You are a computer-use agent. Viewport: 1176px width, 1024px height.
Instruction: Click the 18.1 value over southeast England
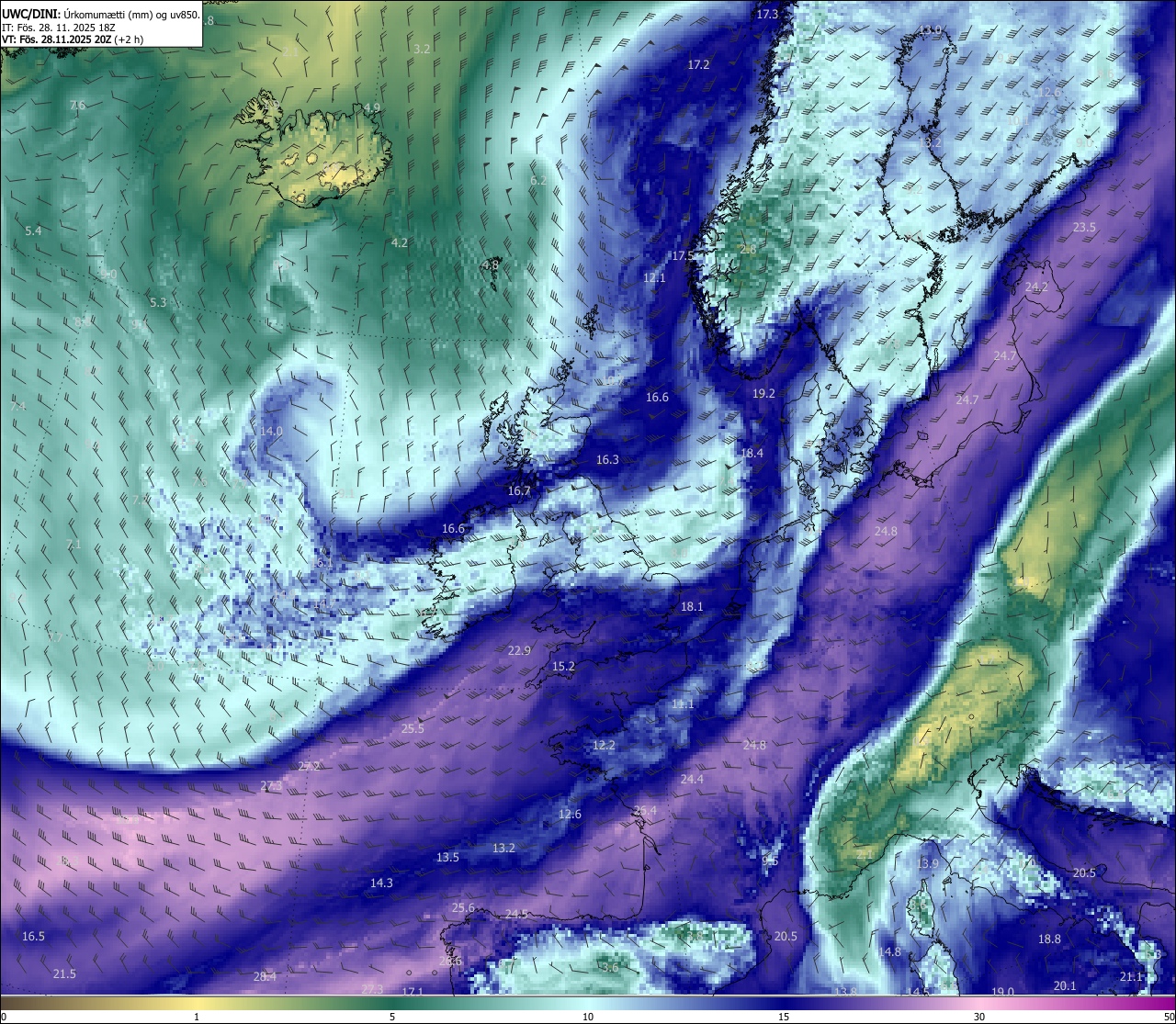[692, 606]
